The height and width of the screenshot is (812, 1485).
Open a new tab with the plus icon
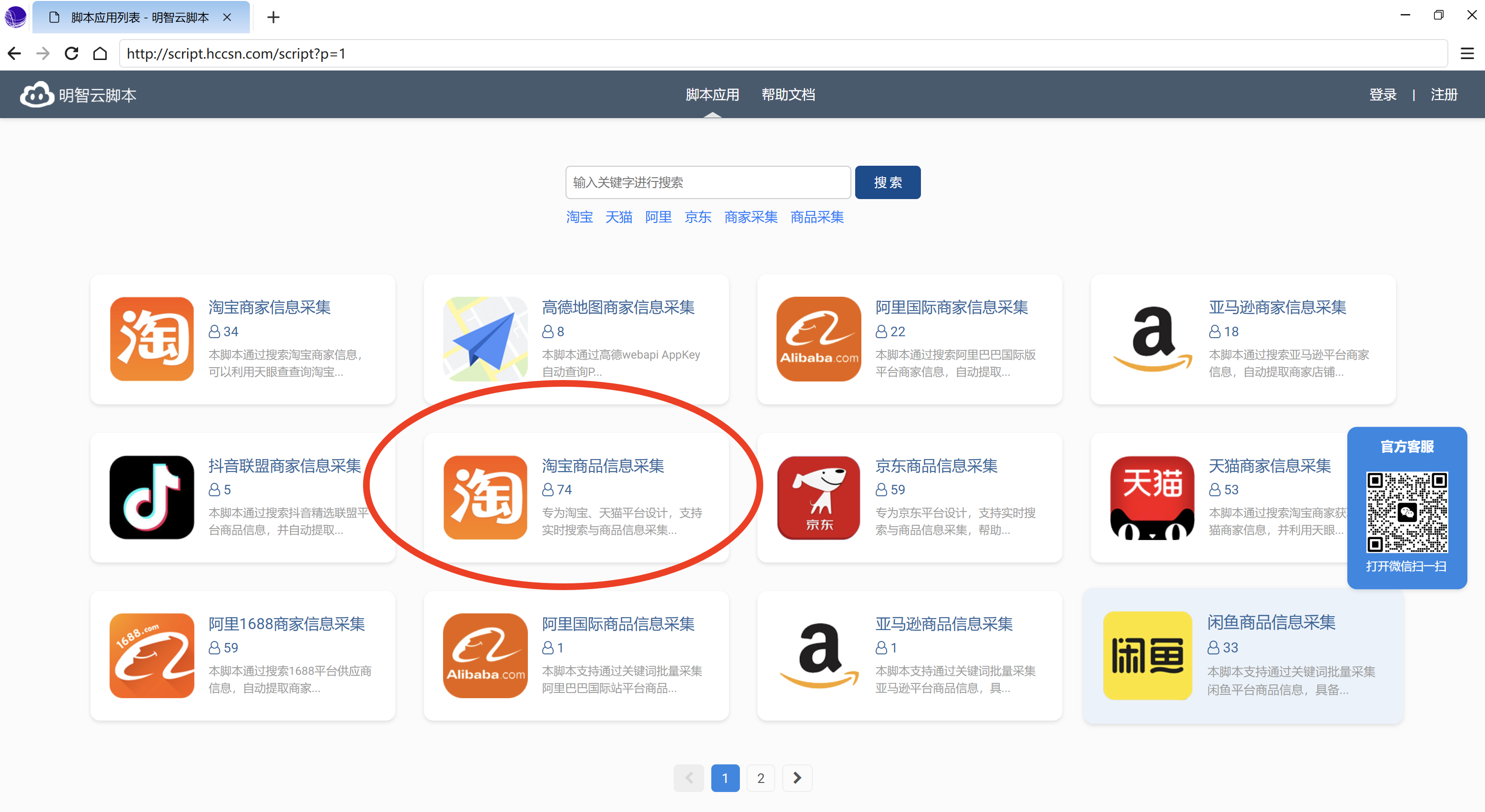pos(273,17)
